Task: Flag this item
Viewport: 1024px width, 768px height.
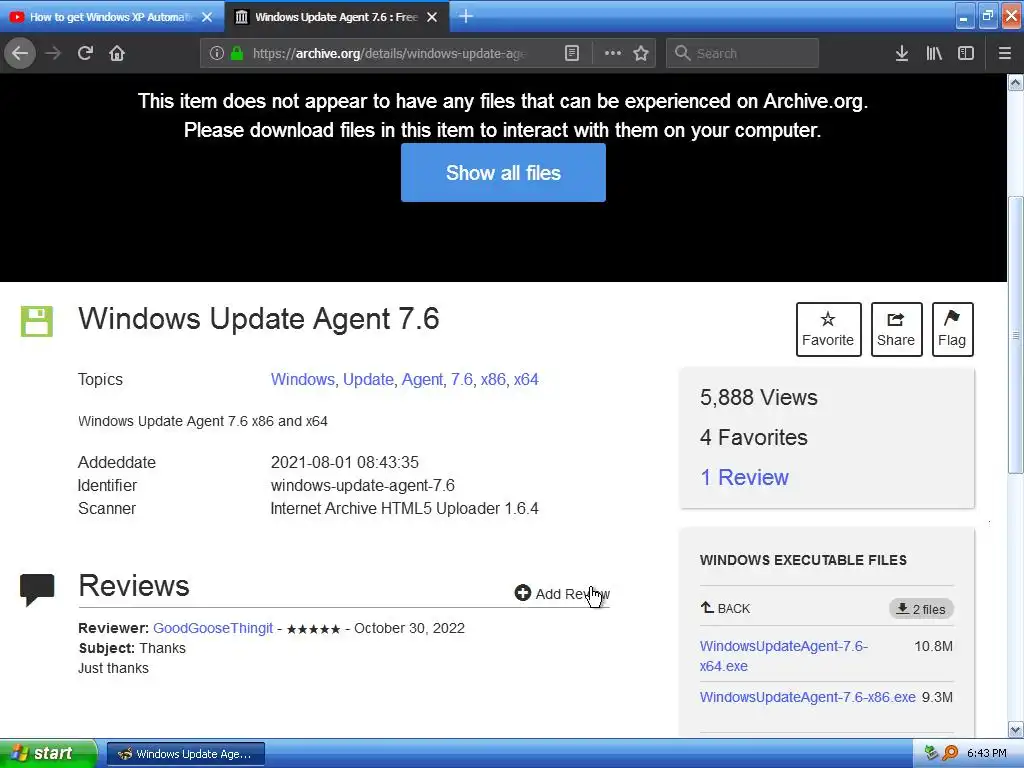Action: (x=952, y=329)
